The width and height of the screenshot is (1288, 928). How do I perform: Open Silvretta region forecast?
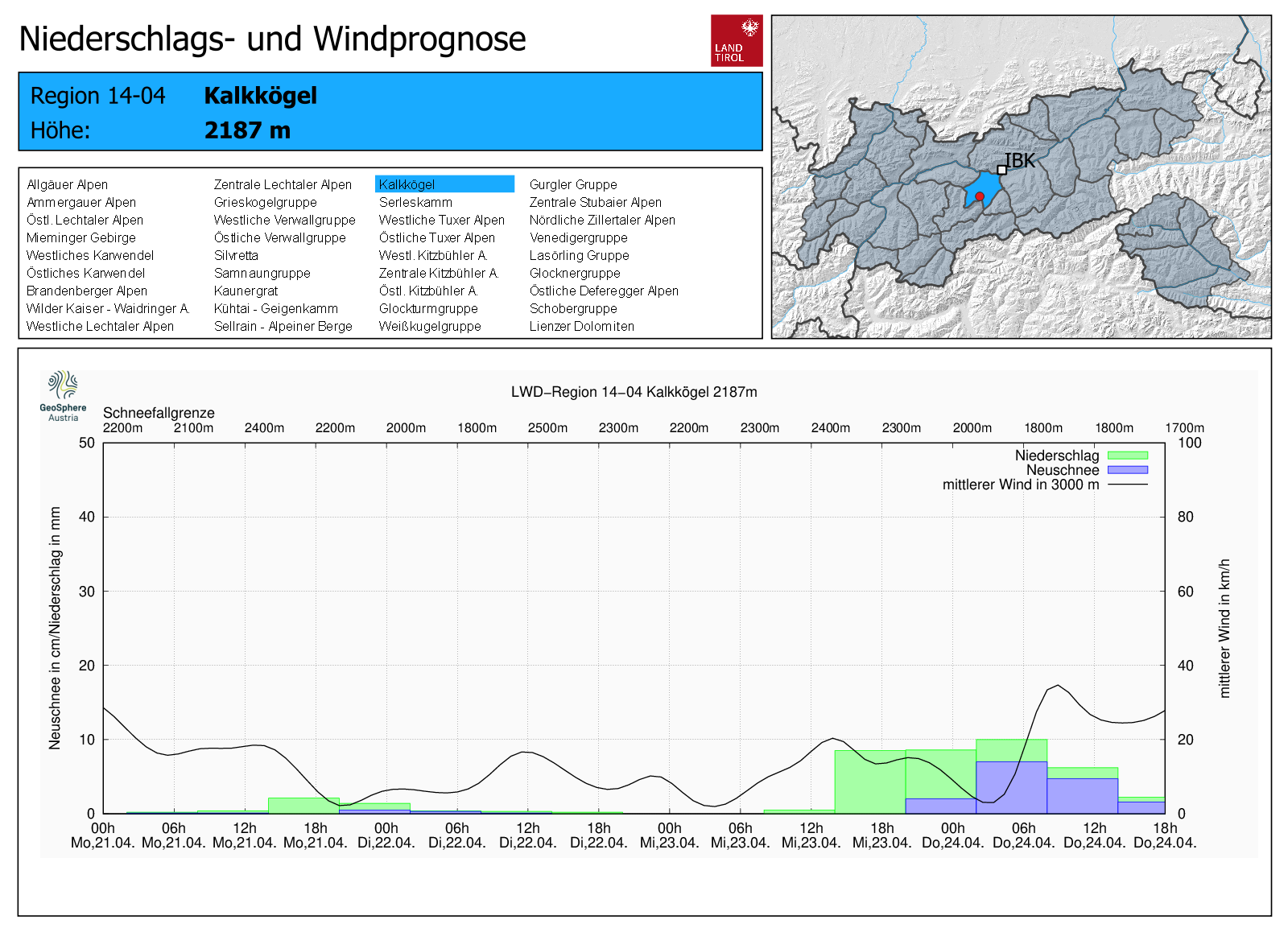(236, 255)
